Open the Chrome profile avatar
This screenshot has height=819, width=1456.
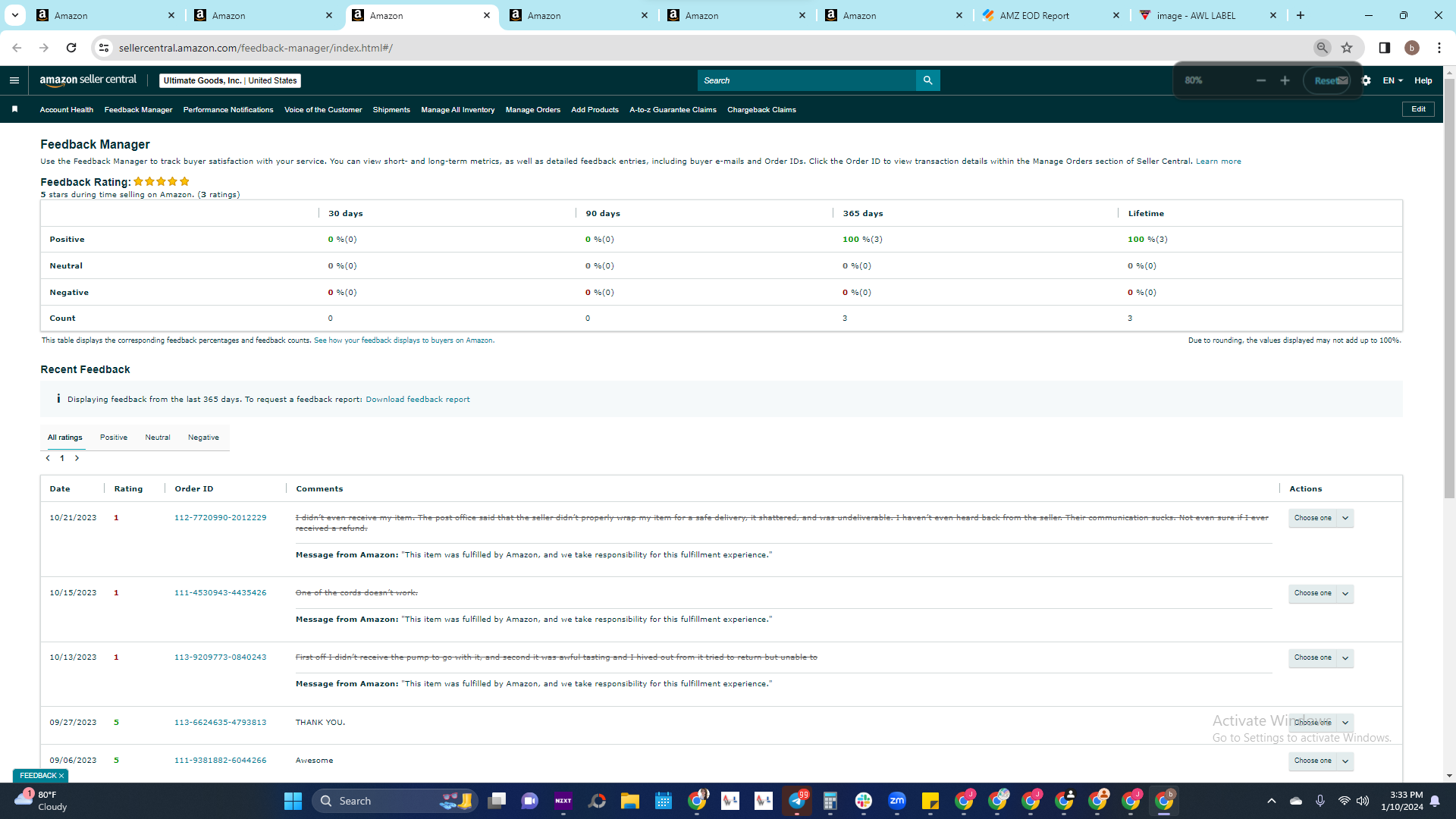point(1412,48)
